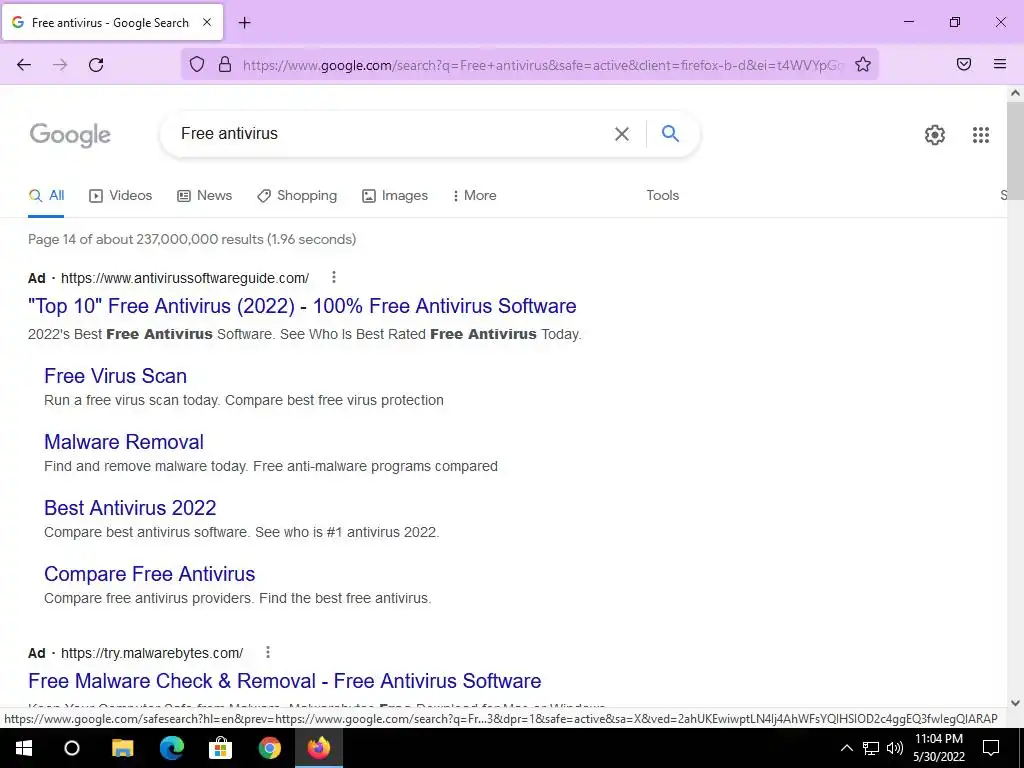1024x768 pixels.
Task: Open options for malwarebytes ad
Action: pyautogui.click(x=268, y=652)
